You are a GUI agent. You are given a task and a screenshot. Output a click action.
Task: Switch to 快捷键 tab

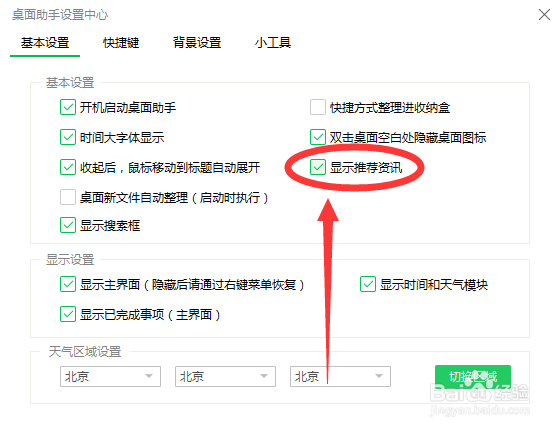pyautogui.click(x=121, y=43)
